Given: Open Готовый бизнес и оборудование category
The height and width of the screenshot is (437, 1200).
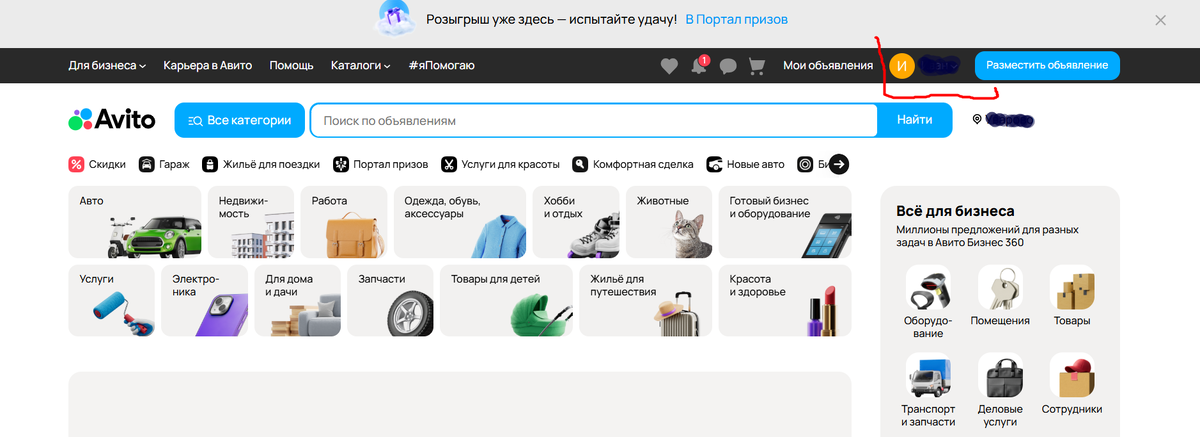Looking at the screenshot, I should [x=785, y=222].
